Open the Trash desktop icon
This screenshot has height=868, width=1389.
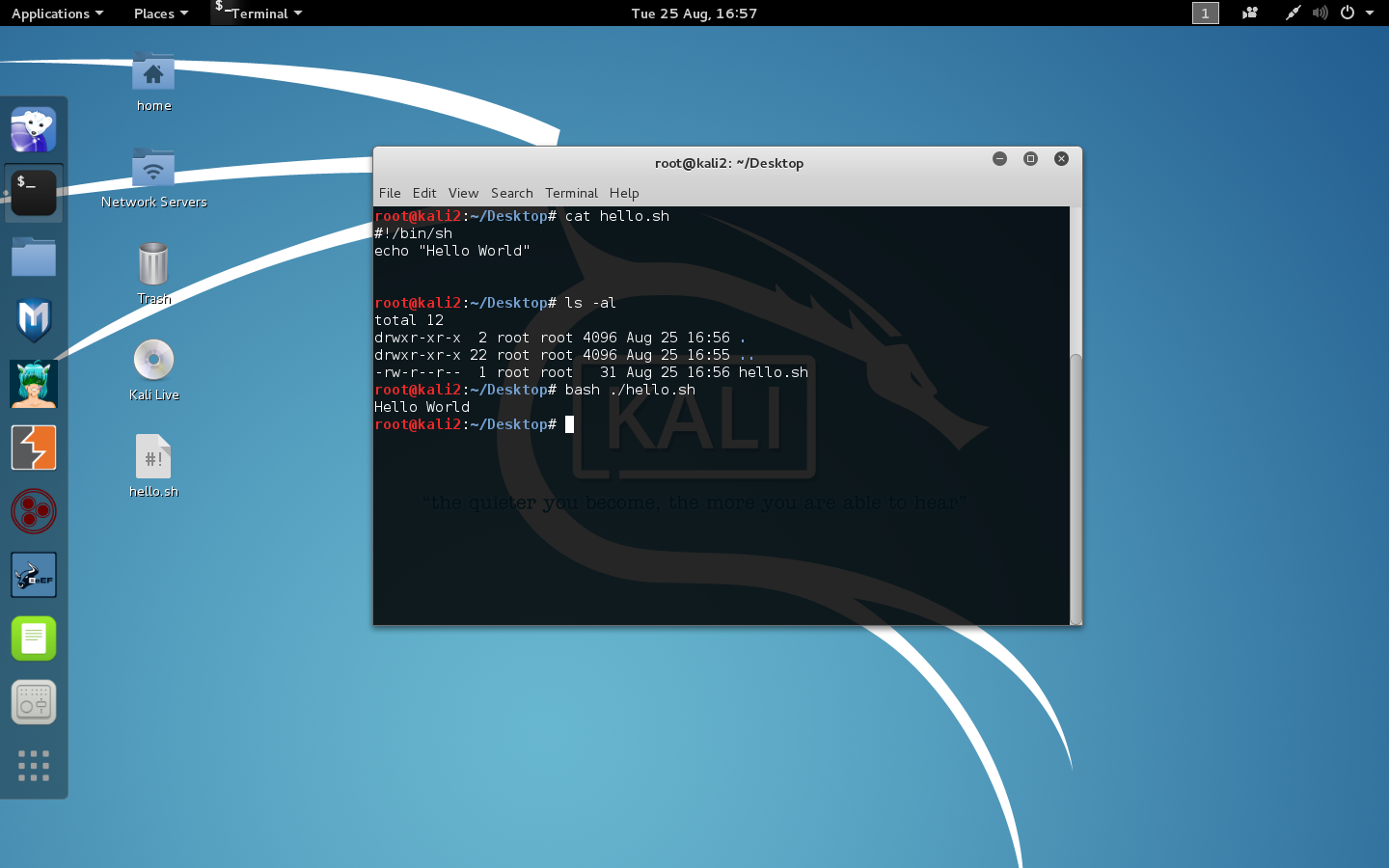(x=153, y=274)
